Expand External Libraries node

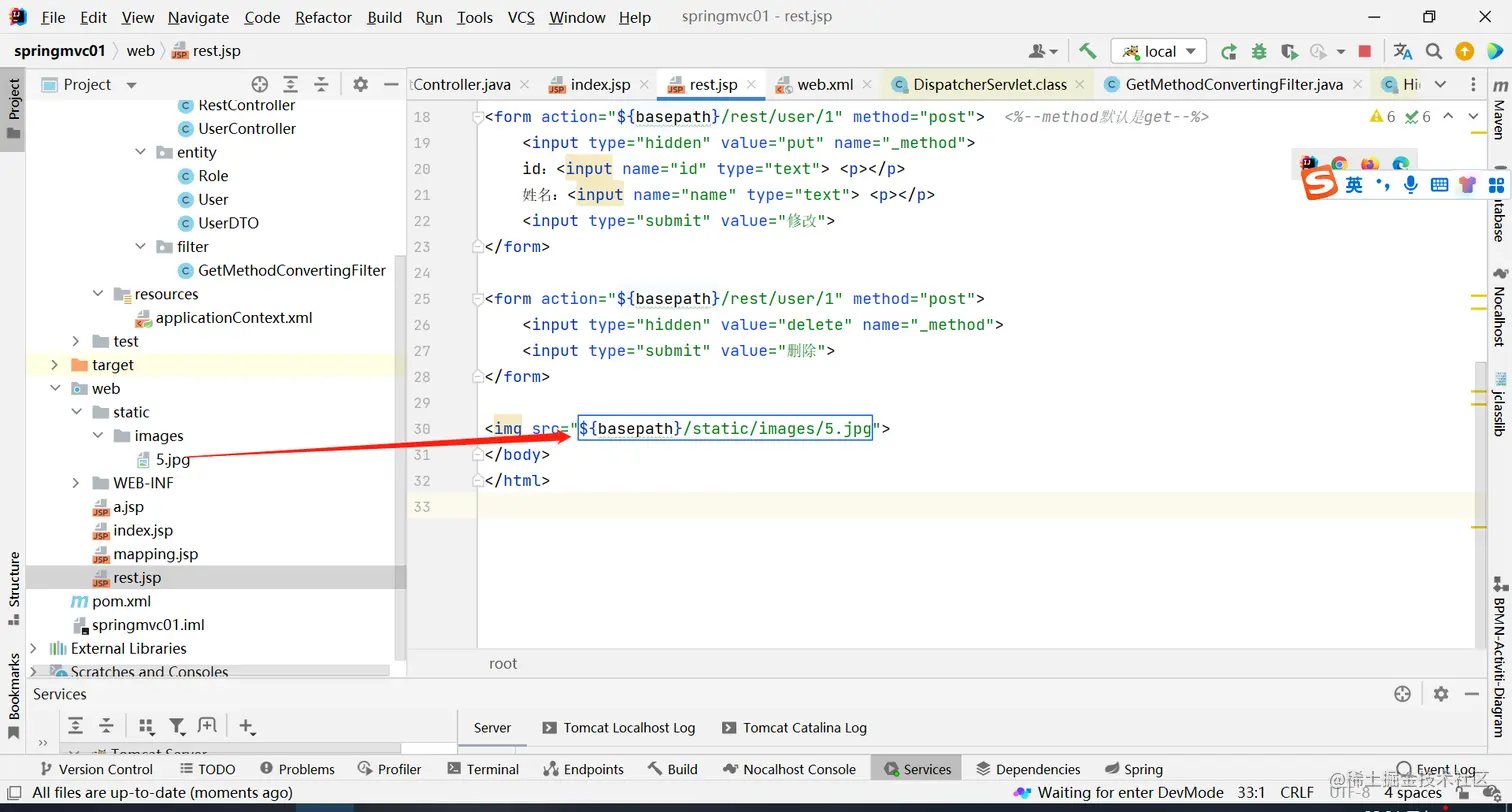tap(35, 649)
